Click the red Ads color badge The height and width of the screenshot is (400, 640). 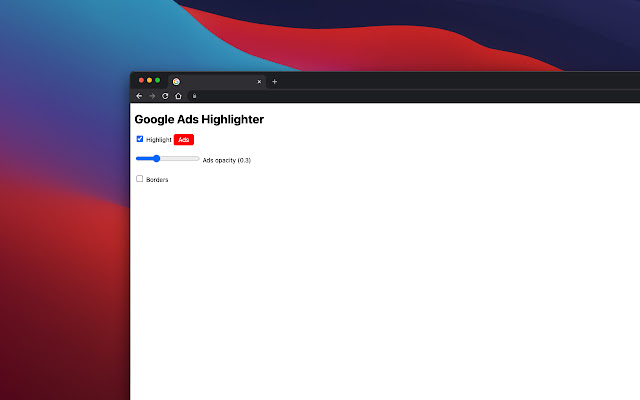tap(184, 140)
